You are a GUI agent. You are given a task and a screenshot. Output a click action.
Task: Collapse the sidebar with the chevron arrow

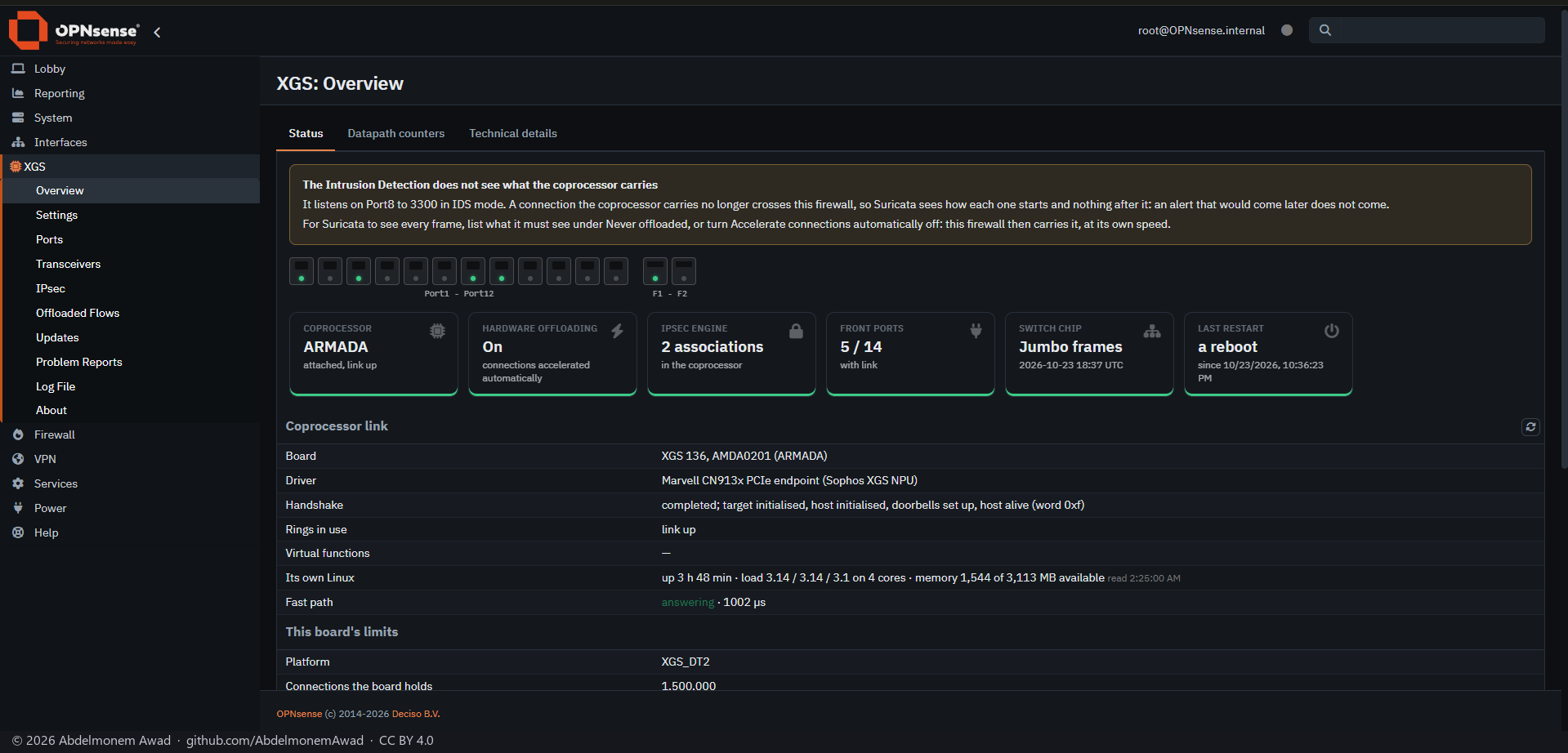click(x=157, y=32)
